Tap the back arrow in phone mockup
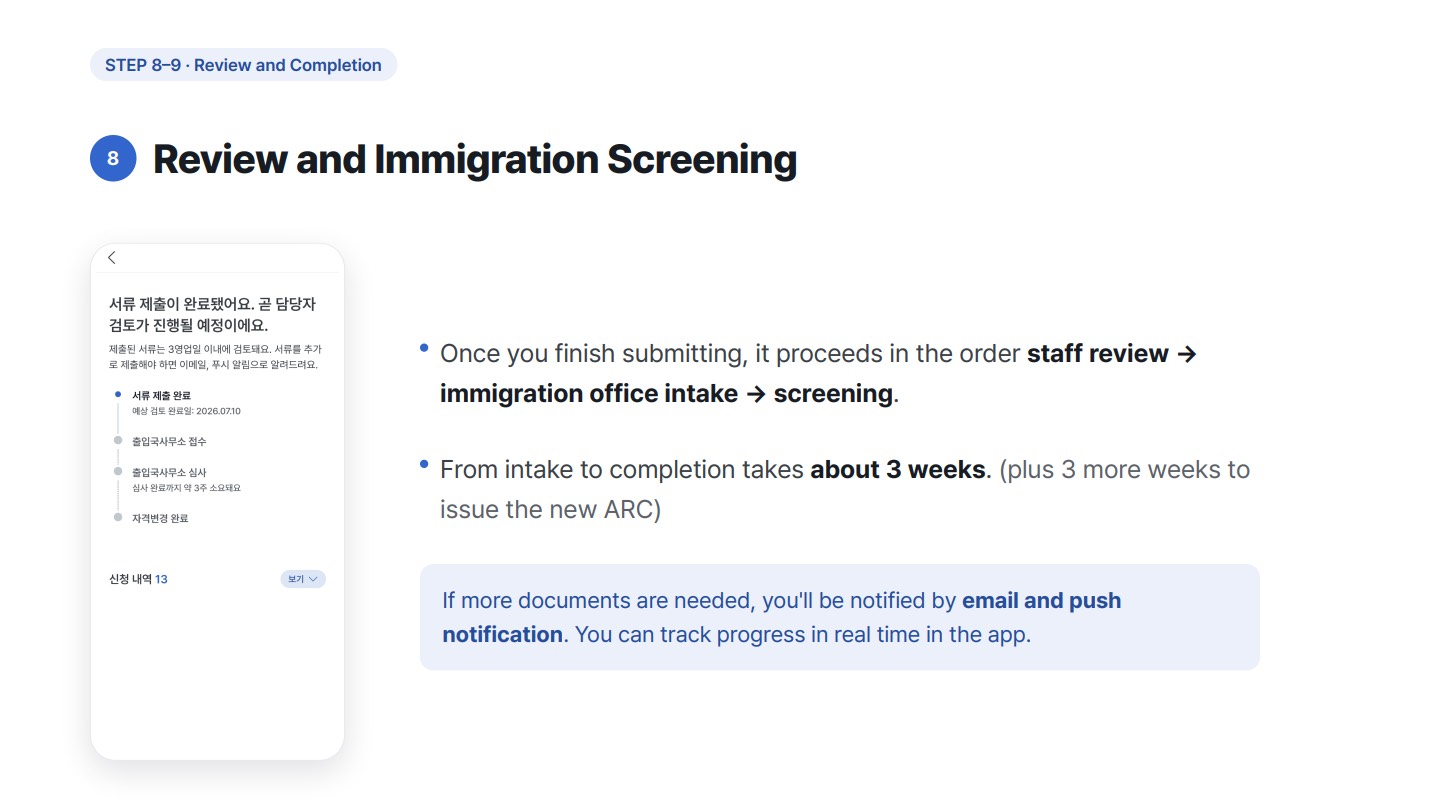 tap(112, 258)
